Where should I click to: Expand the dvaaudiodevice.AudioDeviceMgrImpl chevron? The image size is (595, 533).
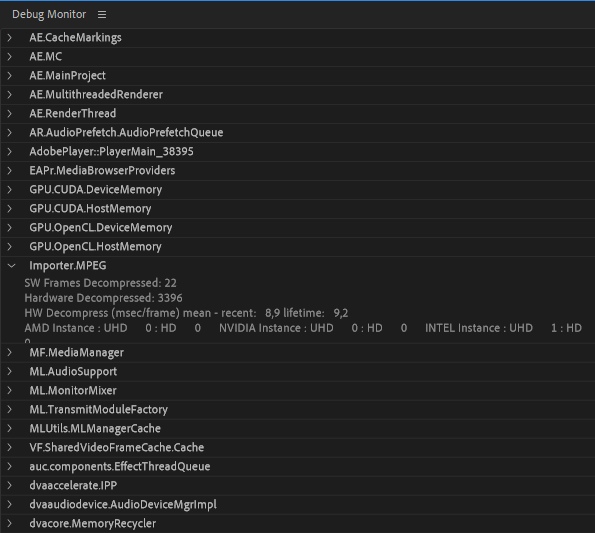(10, 504)
